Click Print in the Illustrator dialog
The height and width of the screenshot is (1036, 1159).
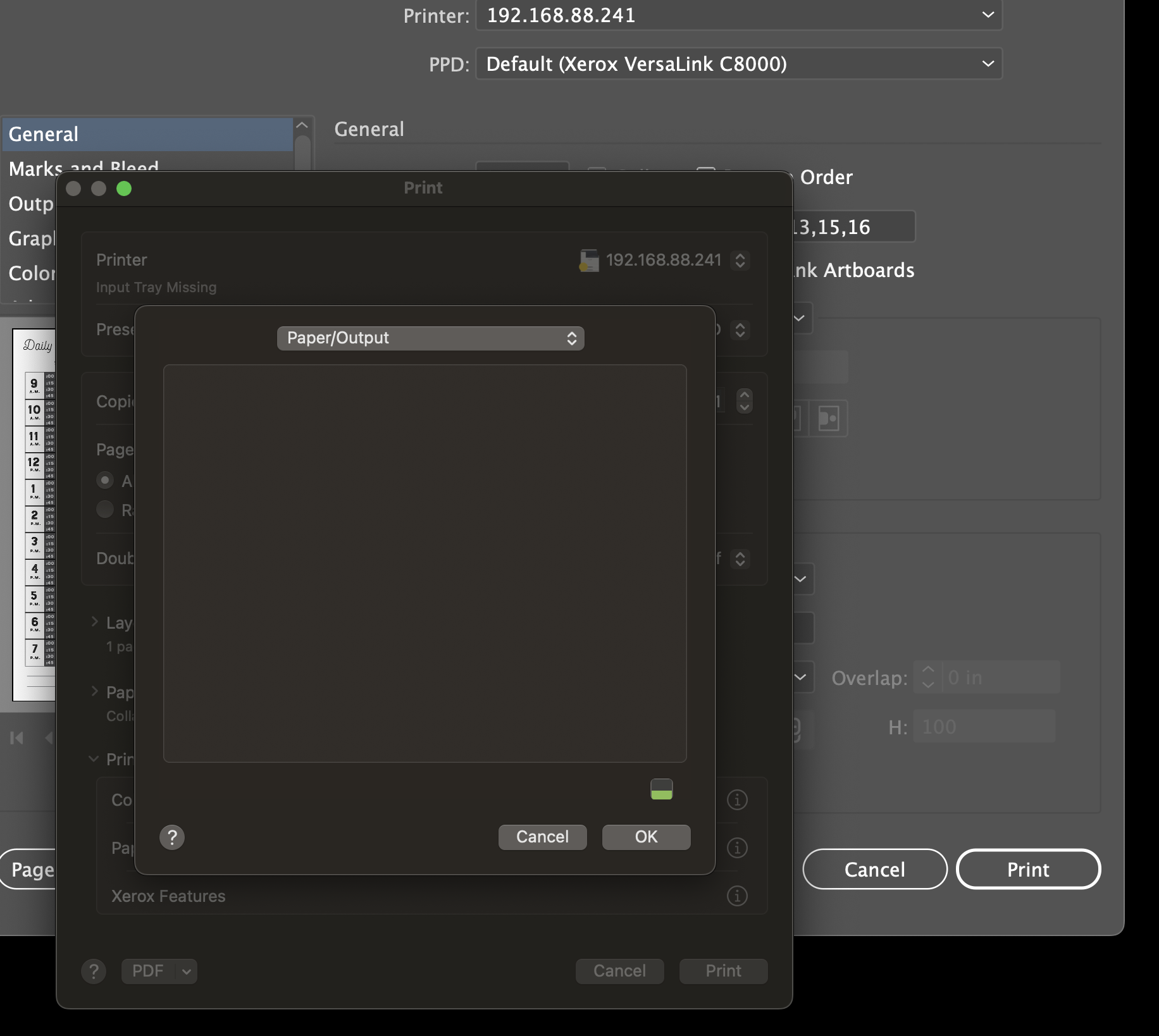pos(1028,869)
